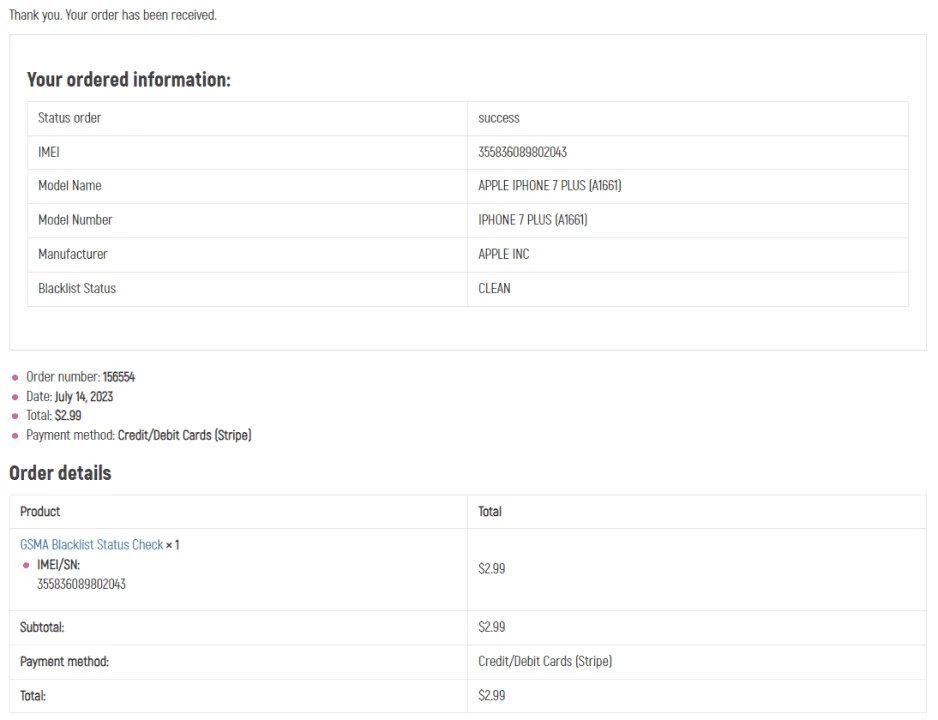Select the 'Subtotal:' row label

42,628
